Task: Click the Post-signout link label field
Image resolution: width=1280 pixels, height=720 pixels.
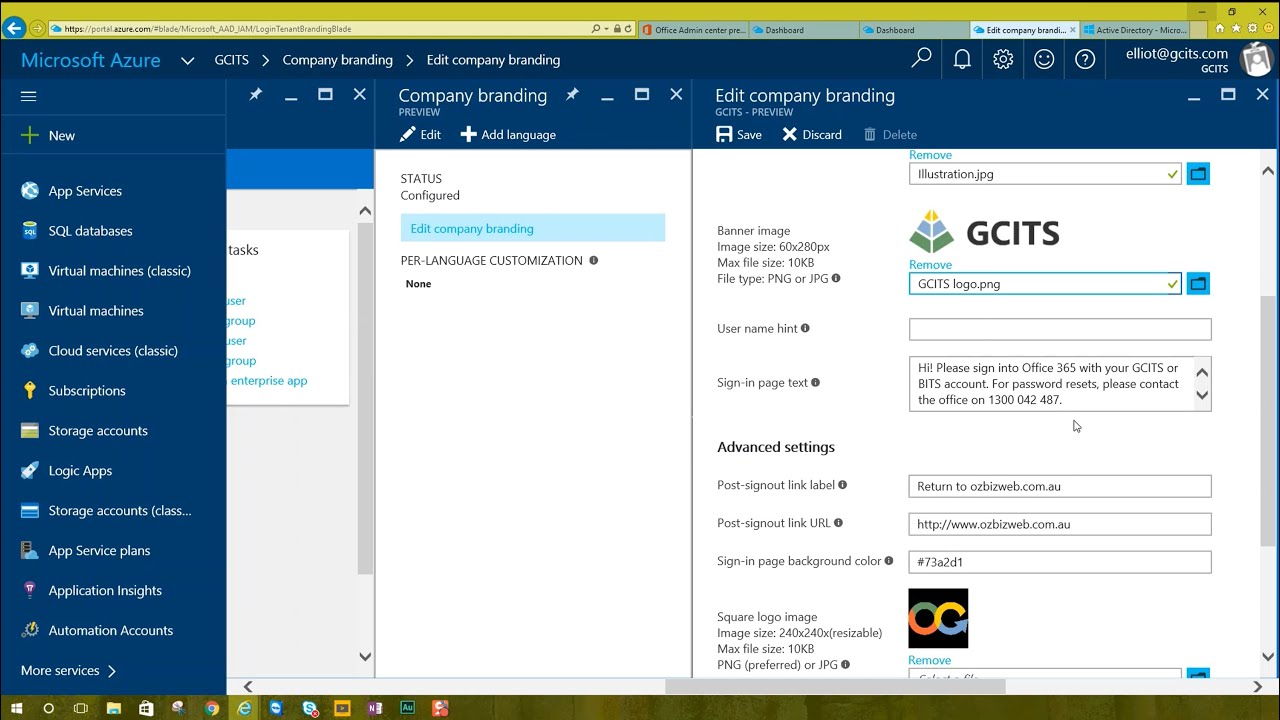Action: coord(1060,486)
